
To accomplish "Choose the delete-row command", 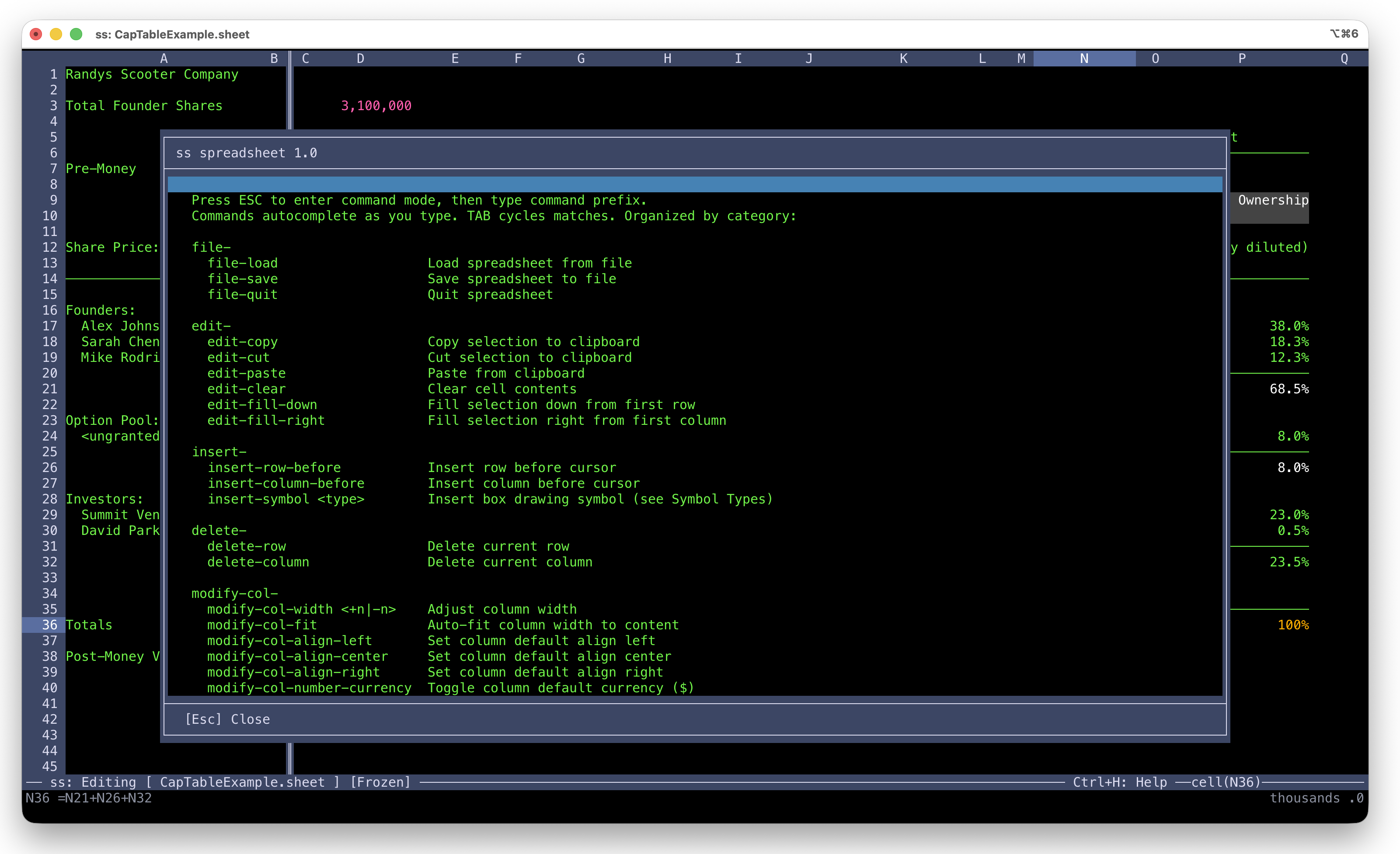I will coord(246,546).
